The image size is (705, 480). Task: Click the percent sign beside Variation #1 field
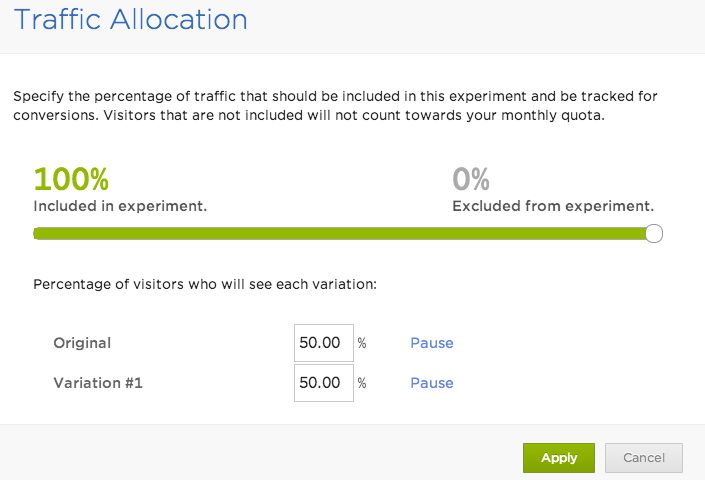(x=362, y=383)
